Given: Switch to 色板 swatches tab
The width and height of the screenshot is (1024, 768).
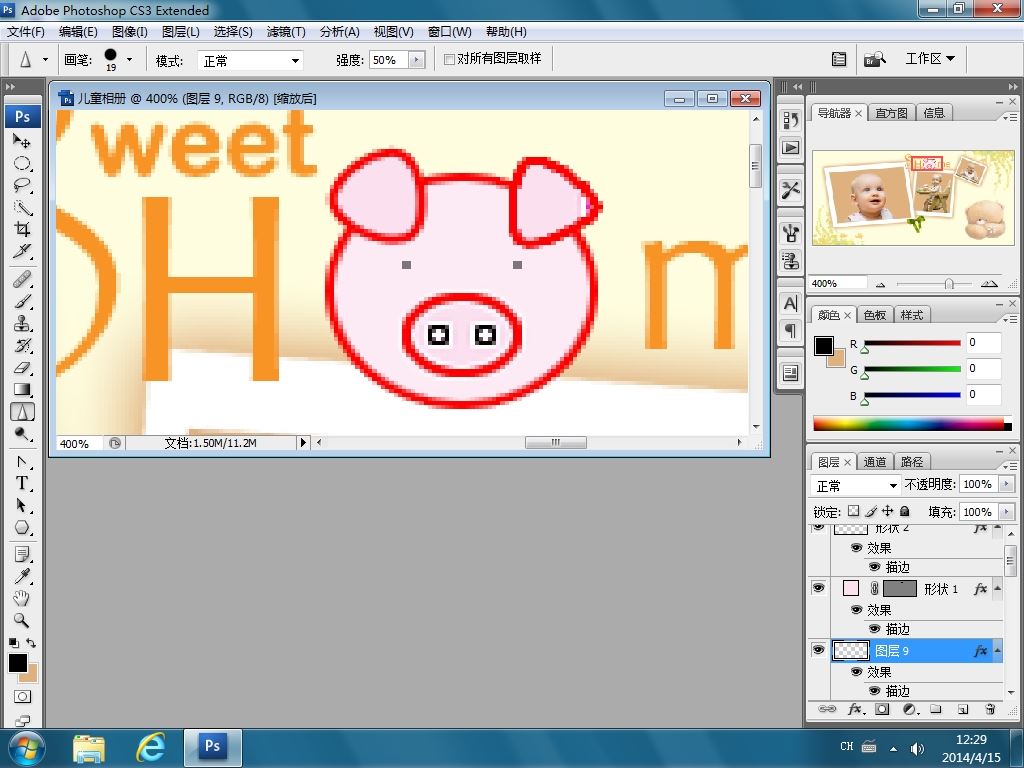Looking at the screenshot, I should (x=875, y=315).
